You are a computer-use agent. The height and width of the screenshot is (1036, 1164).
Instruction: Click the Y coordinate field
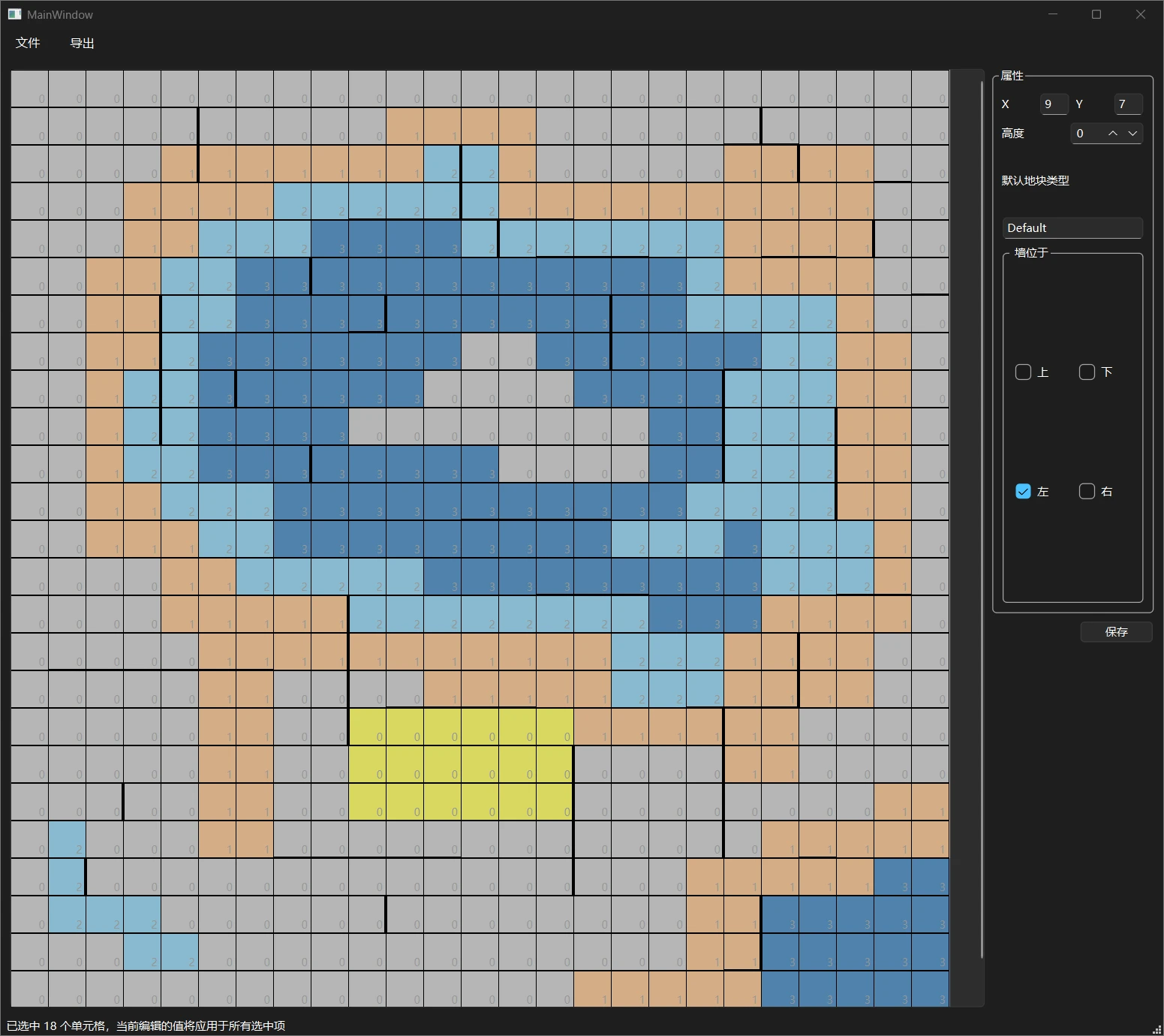pyautogui.click(x=1128, y=104)
